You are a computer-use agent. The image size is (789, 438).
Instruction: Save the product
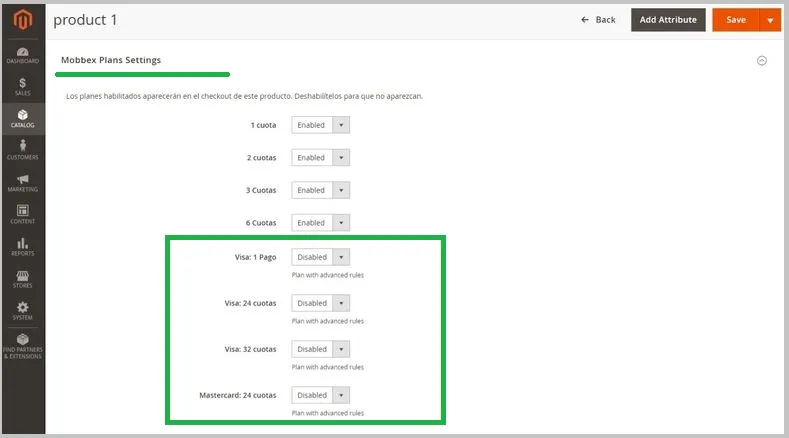coord(736,20)
